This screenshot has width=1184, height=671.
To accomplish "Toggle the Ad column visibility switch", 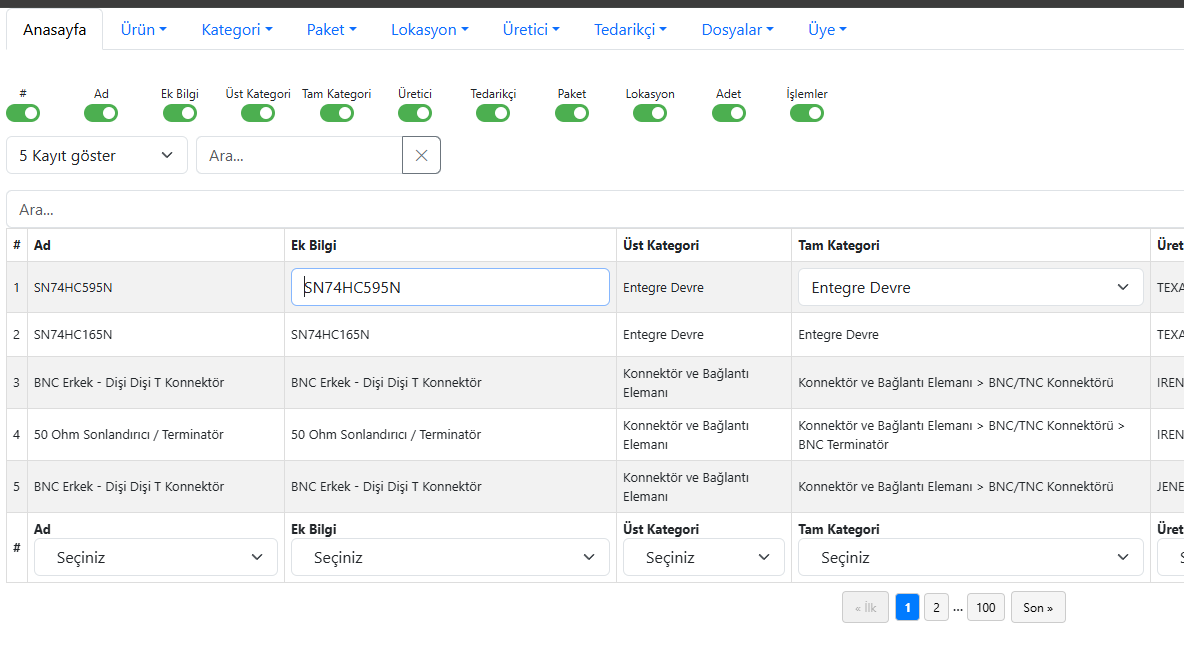I will point(101,113).
